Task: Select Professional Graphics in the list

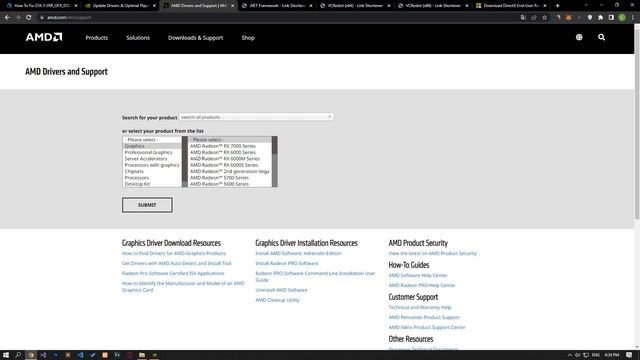Action: pos(152,152)
